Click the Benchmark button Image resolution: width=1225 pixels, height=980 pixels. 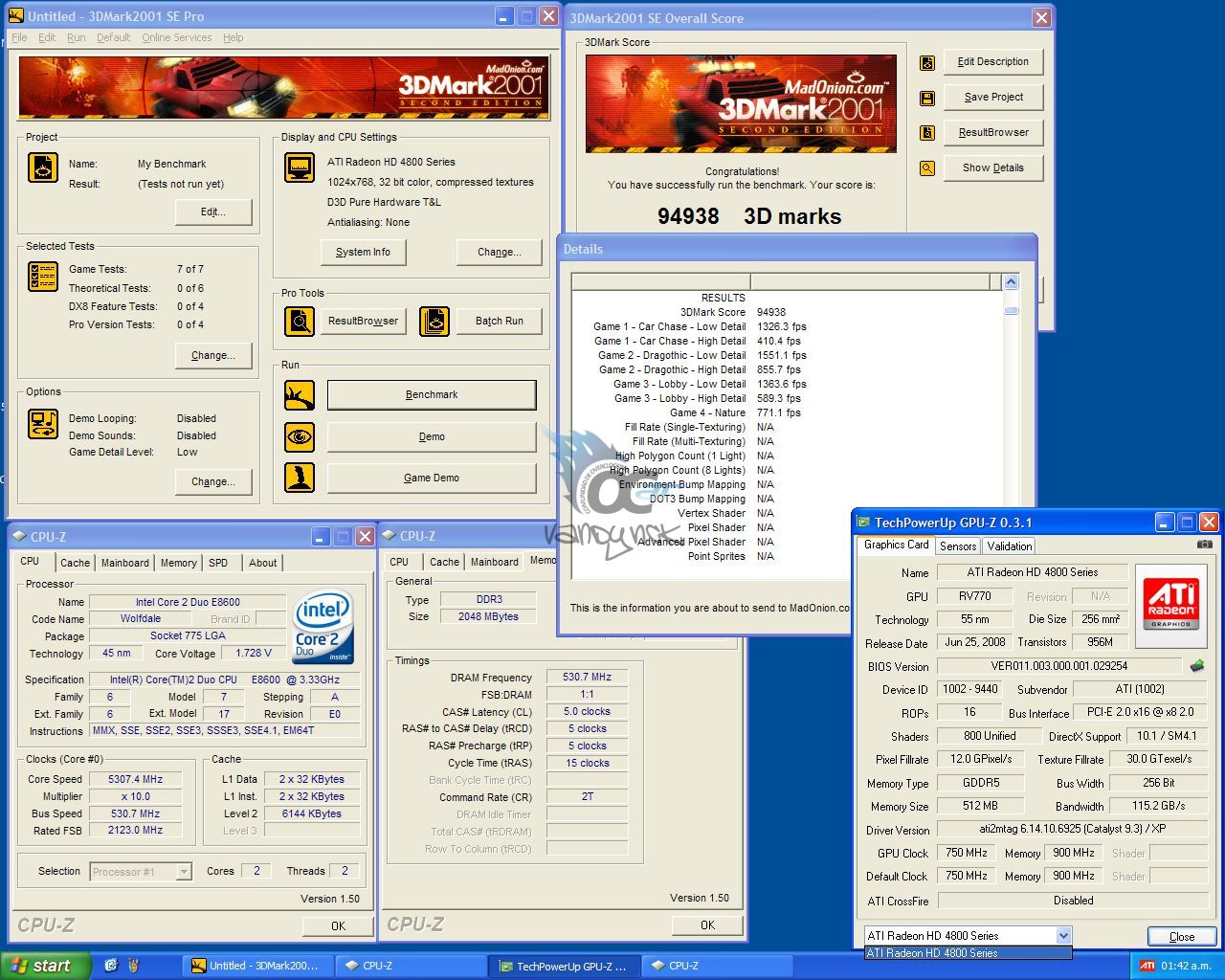[x=432, y=394]
